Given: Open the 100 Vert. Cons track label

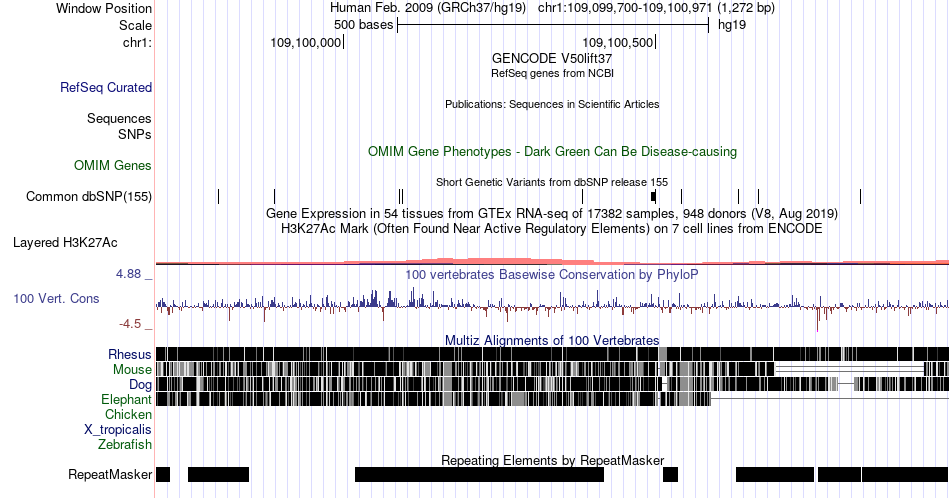Looking at the screenshot, I should [x=56, y=298].
